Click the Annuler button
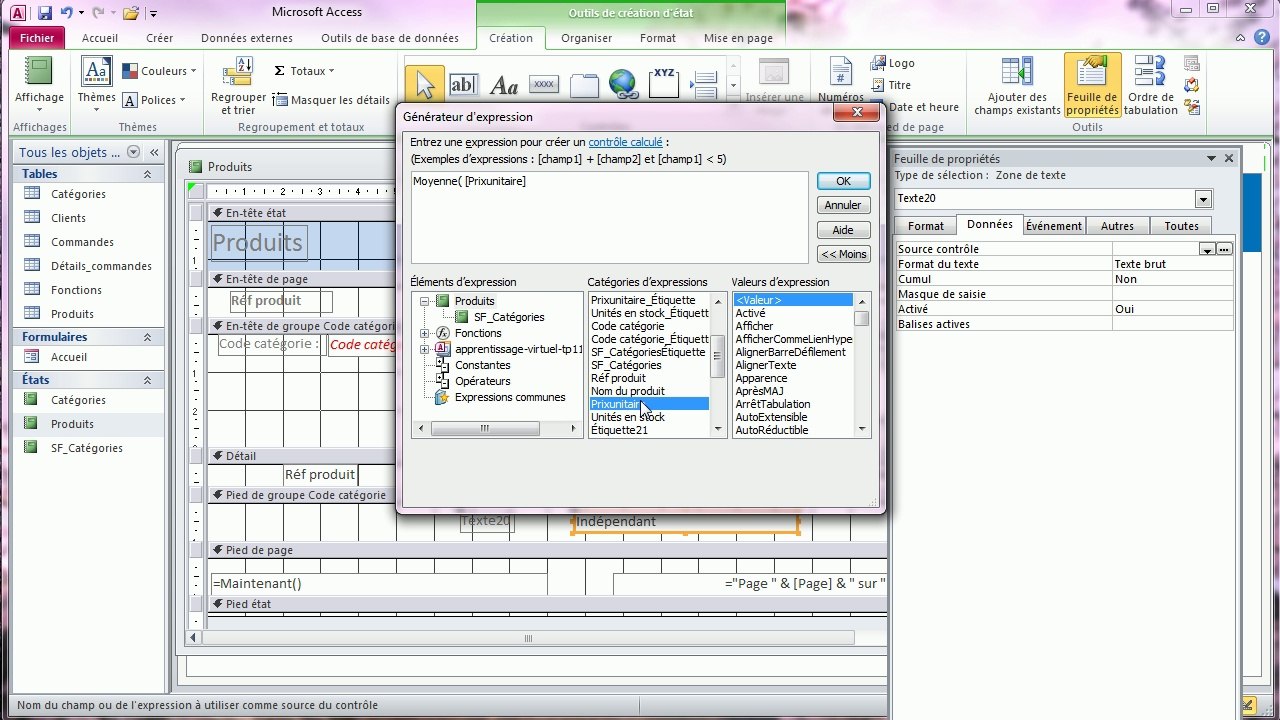The width and height of the screenshot is (1280, 720). (843, 205)
